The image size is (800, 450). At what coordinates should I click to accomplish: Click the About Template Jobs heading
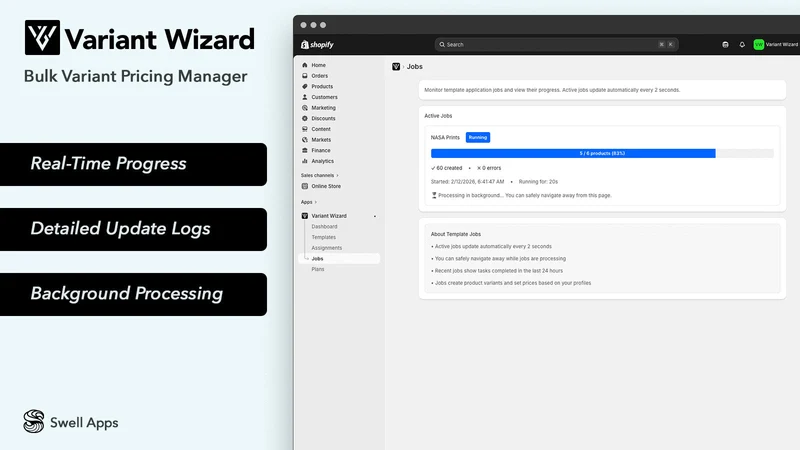[456, 234]
